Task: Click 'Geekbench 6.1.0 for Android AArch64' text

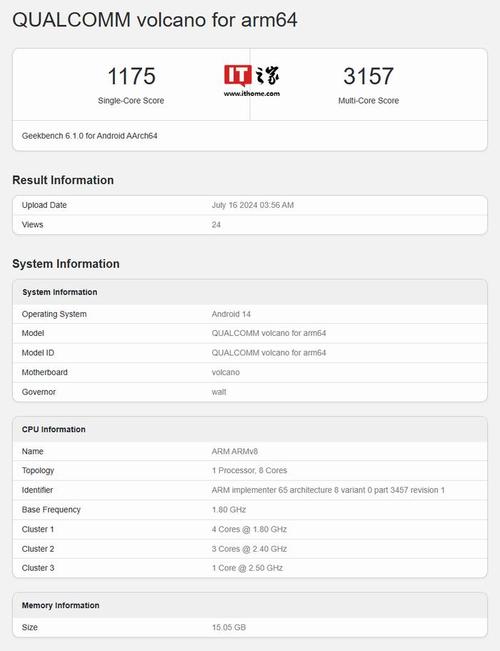Action: 90,136
